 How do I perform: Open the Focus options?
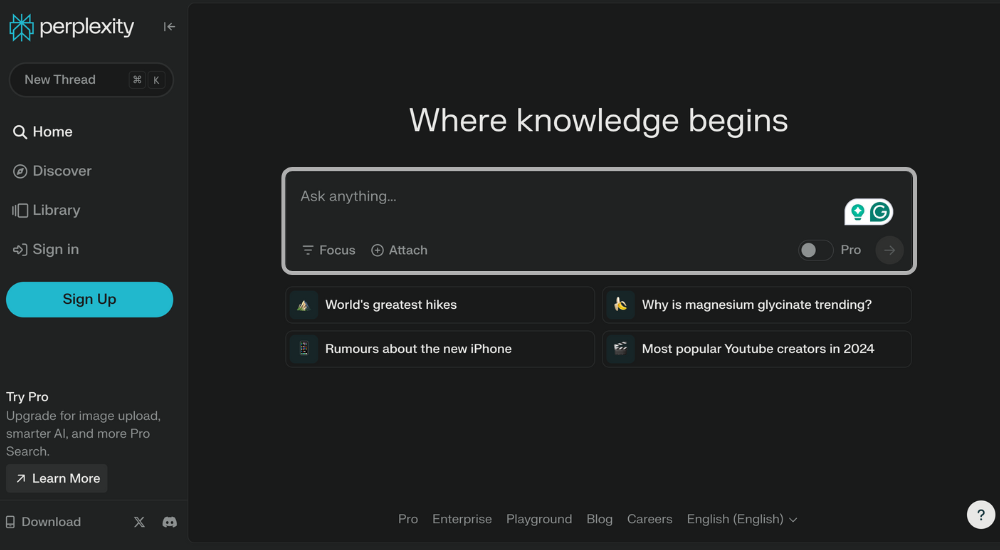(x=328, y=250)
